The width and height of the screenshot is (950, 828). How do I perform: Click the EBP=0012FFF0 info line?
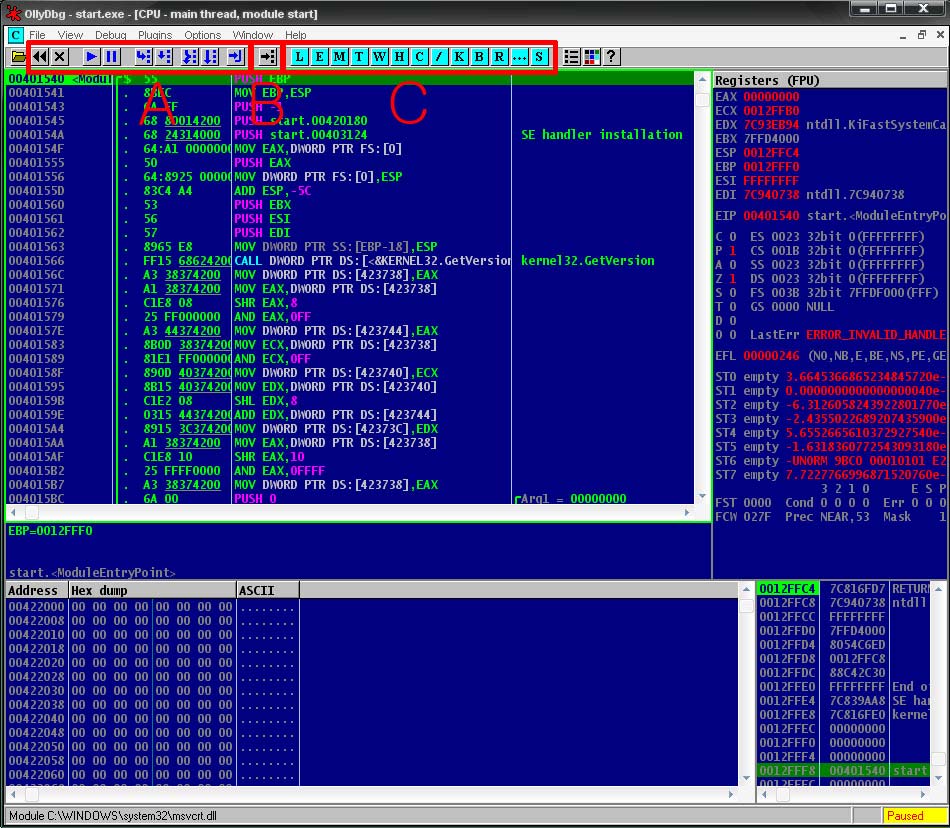coord(50,531)
